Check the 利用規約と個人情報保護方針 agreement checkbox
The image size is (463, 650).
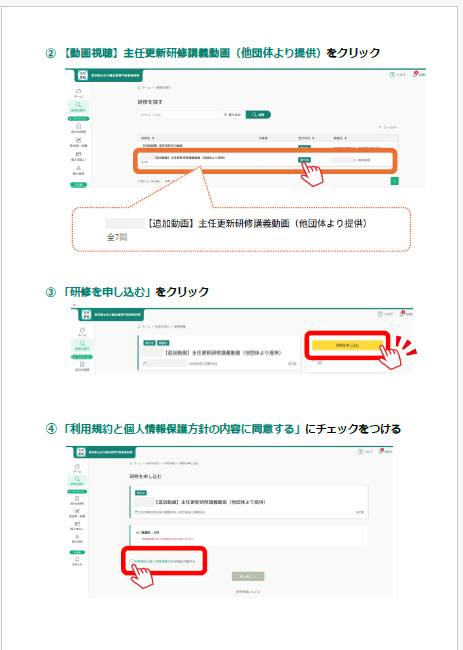pos(131,561)
